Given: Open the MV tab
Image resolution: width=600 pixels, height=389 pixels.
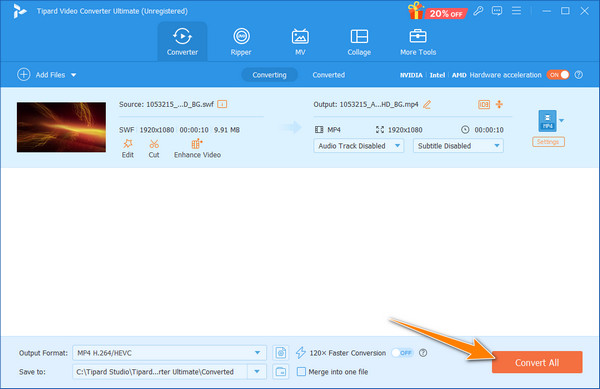Looking at the screenshot, I should point(300,42).
